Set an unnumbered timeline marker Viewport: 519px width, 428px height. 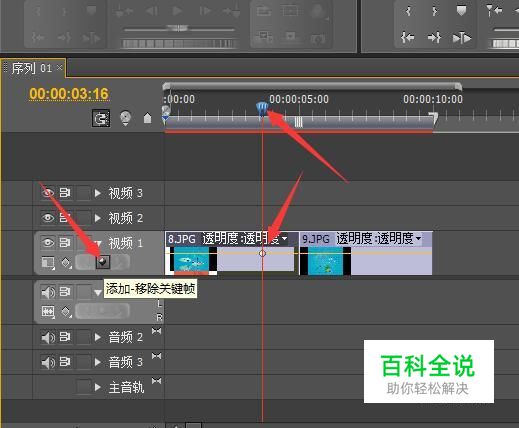pos(147,118)
